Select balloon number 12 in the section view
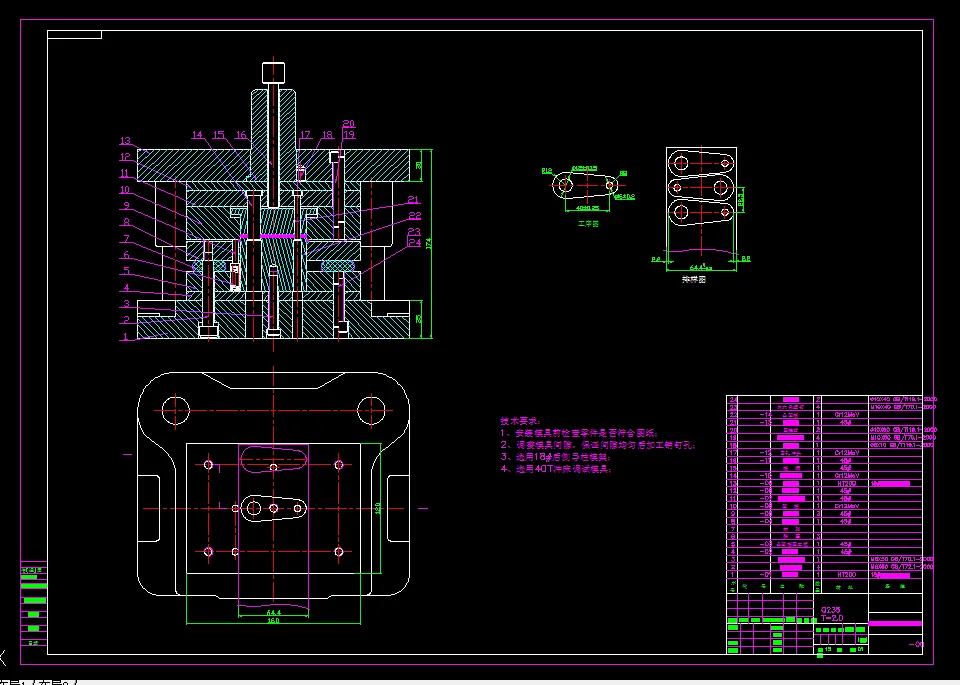This screenshot has width=960, height=685. pyautogui.click(x=126, y=157)
